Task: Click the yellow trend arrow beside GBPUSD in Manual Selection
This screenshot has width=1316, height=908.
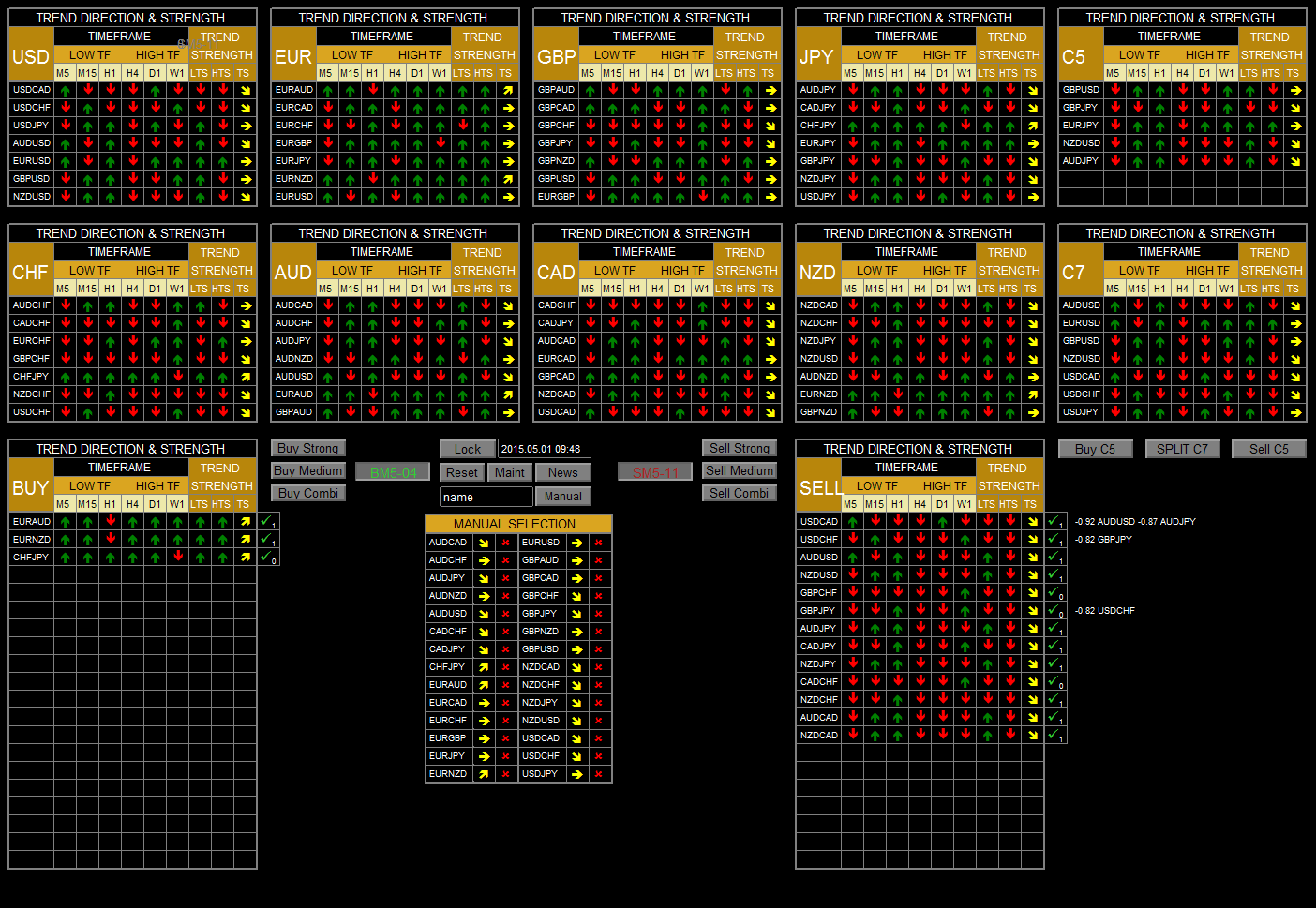Action: click(x=576, y=649)
